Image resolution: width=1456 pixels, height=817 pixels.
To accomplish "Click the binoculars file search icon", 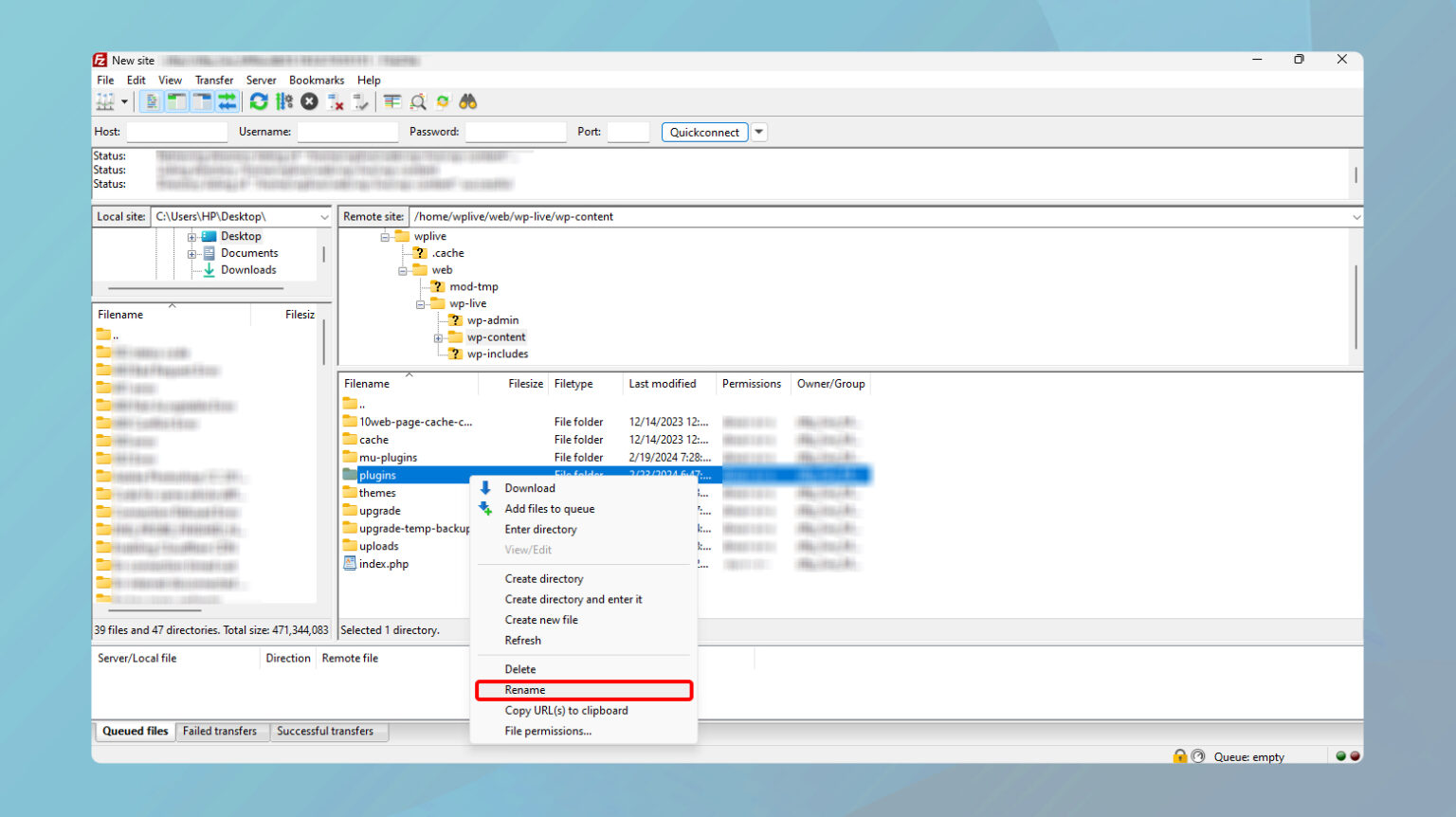I will (x=467, y=102).
